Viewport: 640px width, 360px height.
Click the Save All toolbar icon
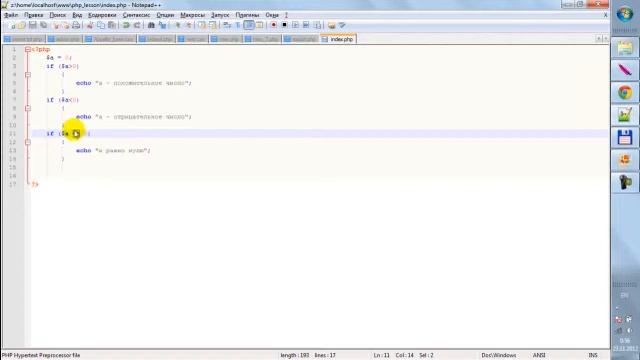click(x=43, y=25)
